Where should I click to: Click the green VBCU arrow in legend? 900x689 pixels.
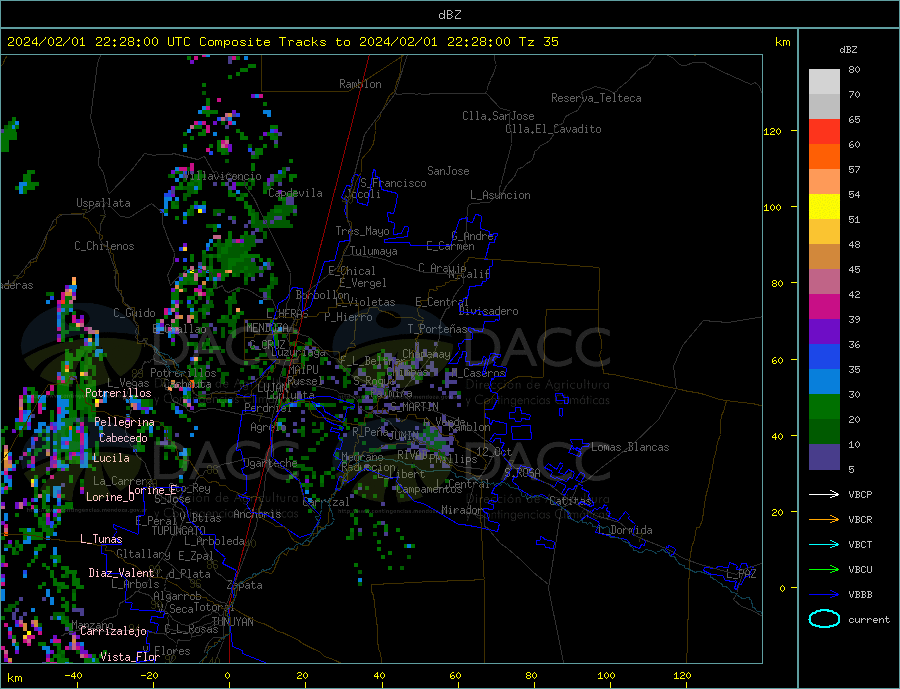pos(824,570)
